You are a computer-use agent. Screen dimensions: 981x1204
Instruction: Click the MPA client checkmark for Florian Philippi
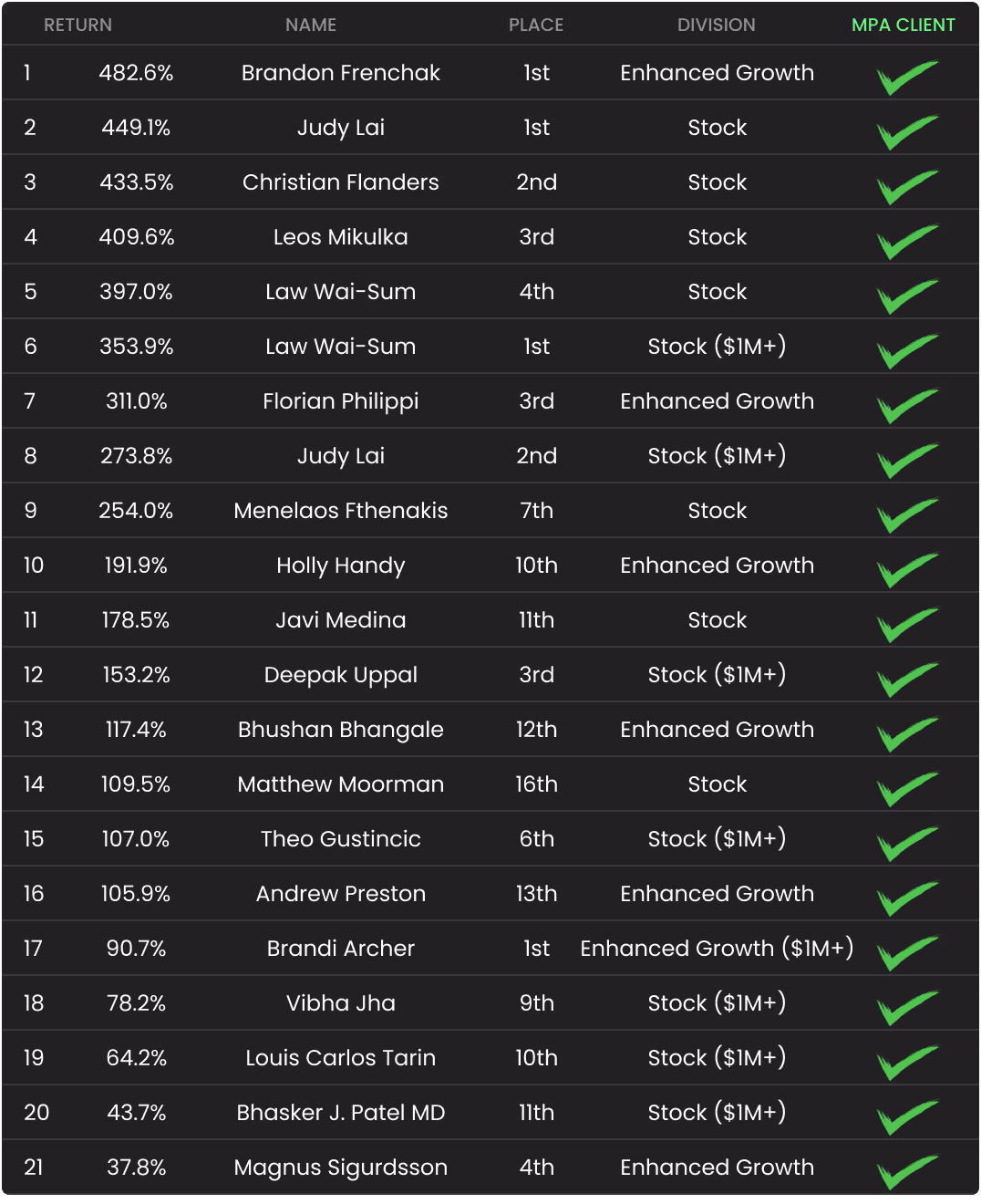pyautogui.click(x=906, y=406)
